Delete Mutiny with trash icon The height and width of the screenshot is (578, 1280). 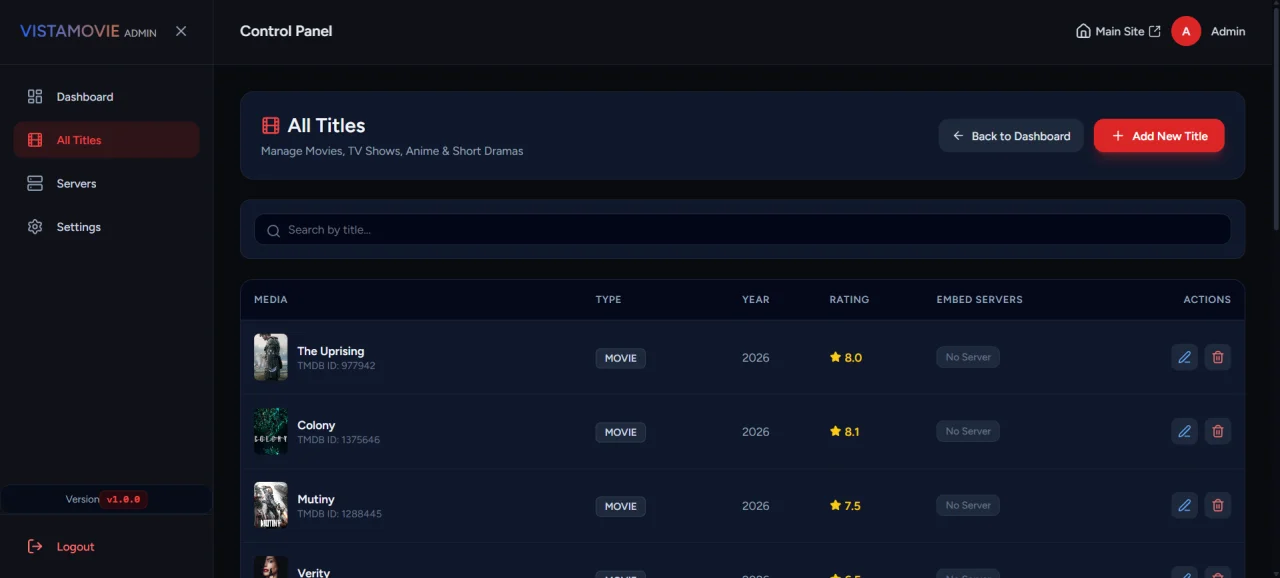(1218, 505)
